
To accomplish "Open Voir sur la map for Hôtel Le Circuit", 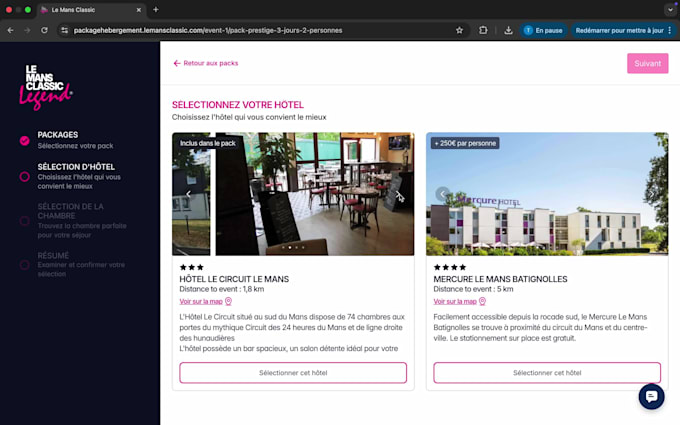I will tap(201, 301).
